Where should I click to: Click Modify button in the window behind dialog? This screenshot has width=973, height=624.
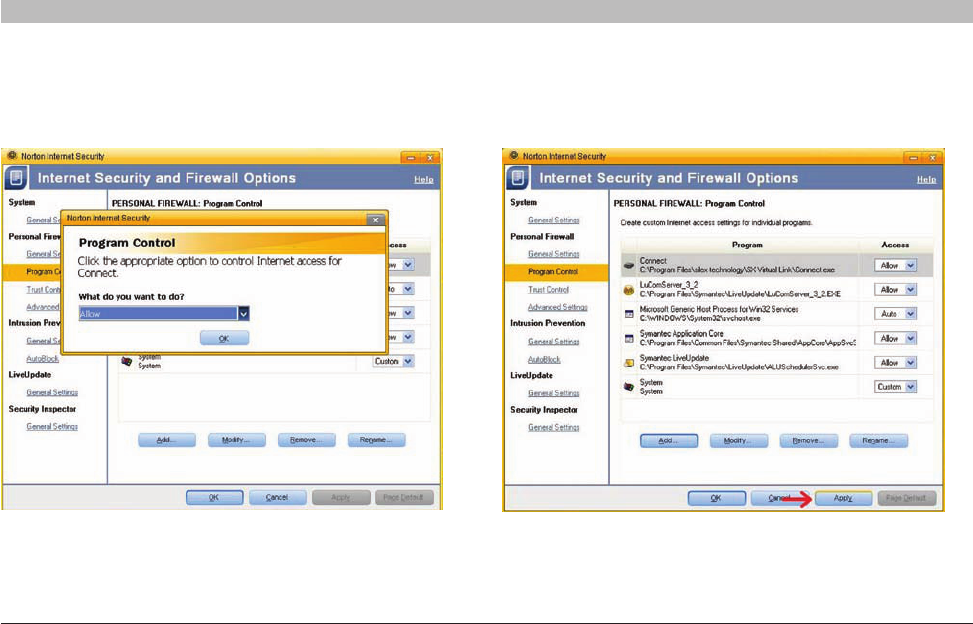coord(236,440)
